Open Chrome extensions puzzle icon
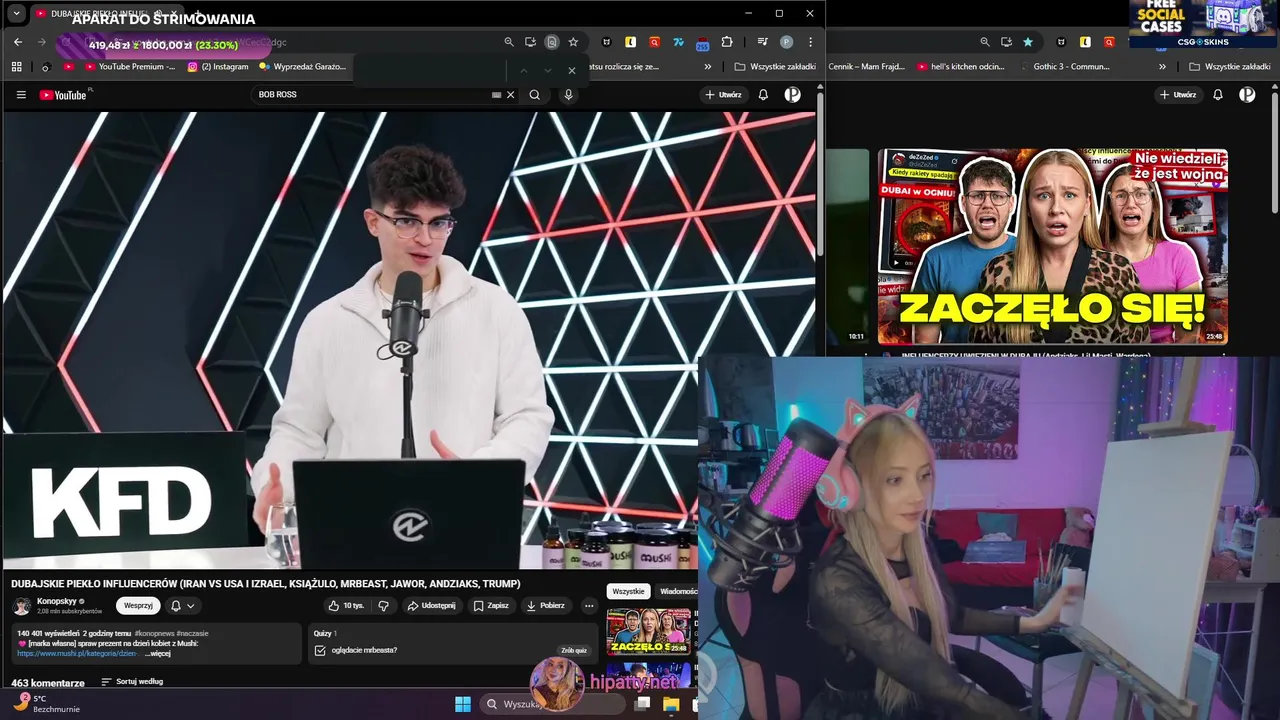The image size is (1280, 720). click(x=727, y=42)
